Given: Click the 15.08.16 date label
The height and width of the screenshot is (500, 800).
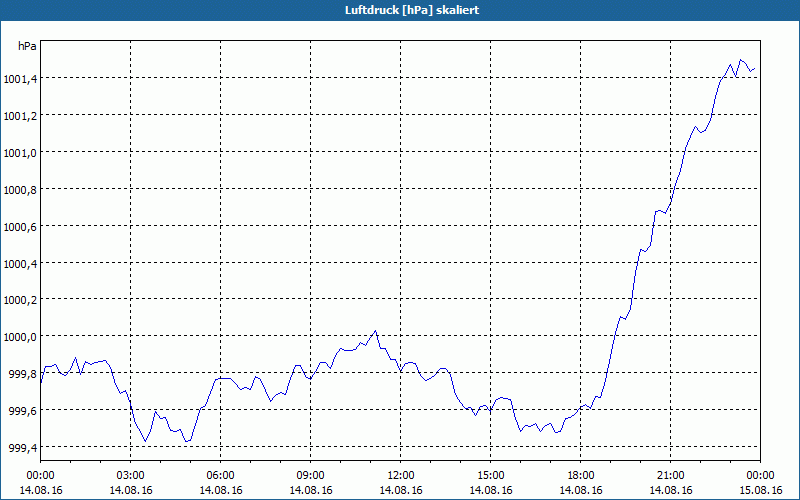Looking at the screenshot, I should point(760,490).
